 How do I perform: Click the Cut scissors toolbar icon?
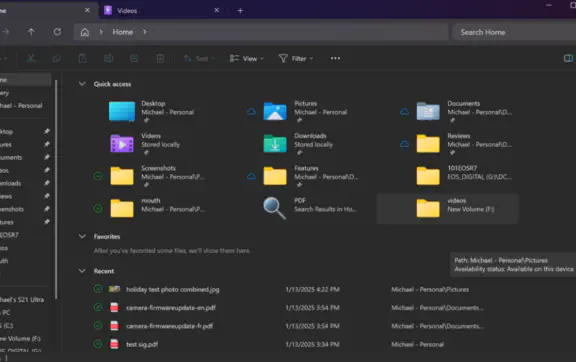point(31,58)
